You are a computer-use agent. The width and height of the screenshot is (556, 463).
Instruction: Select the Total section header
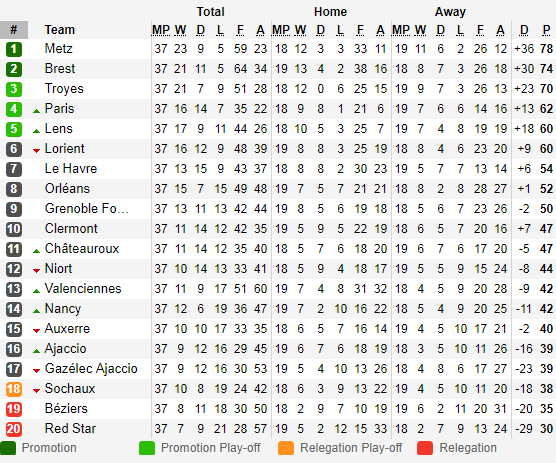pyautogui.click(x=211, y=12)
